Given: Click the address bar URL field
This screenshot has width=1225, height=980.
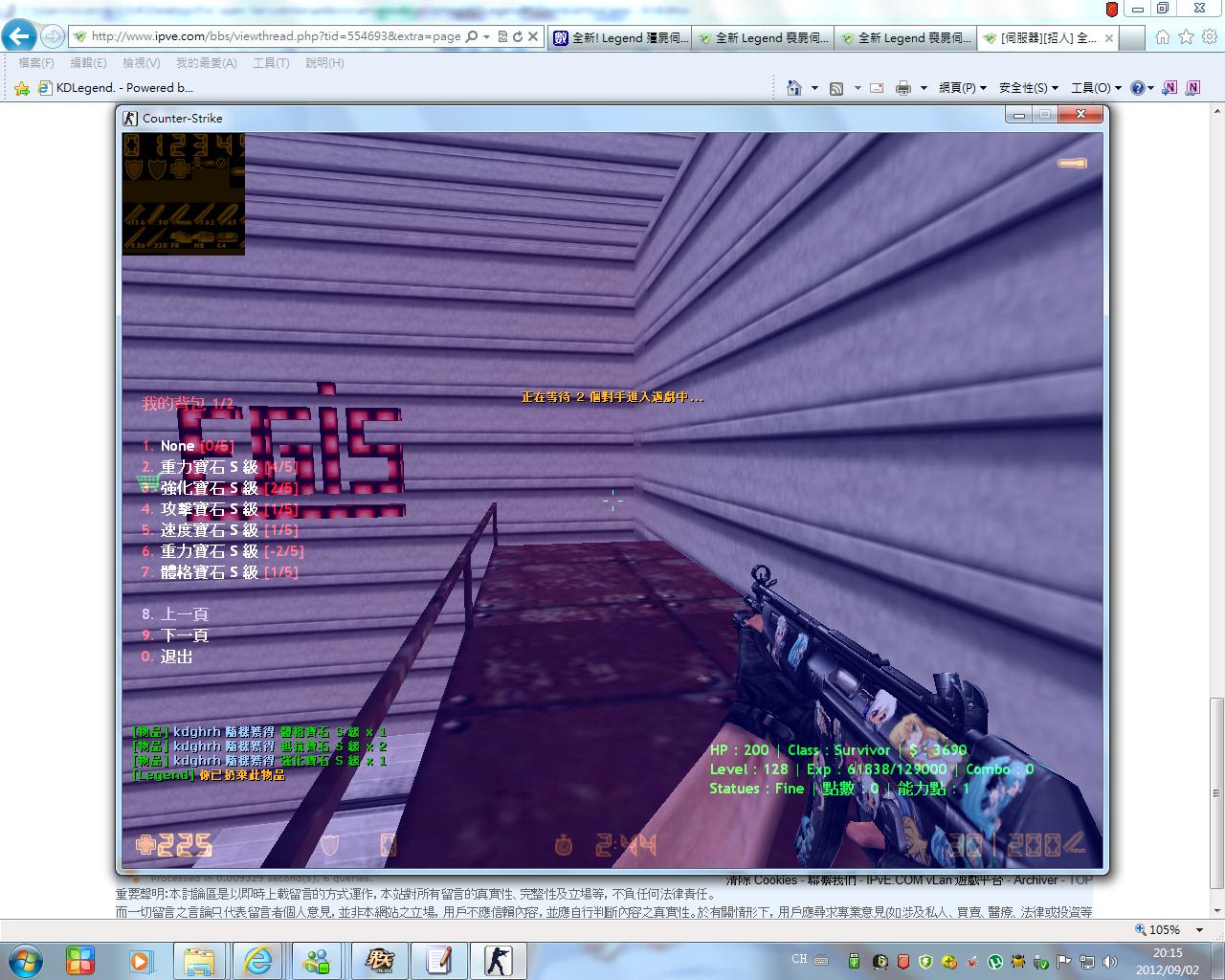Looking at the screenshot, I should pyautogui.click(x=276, y=36).
